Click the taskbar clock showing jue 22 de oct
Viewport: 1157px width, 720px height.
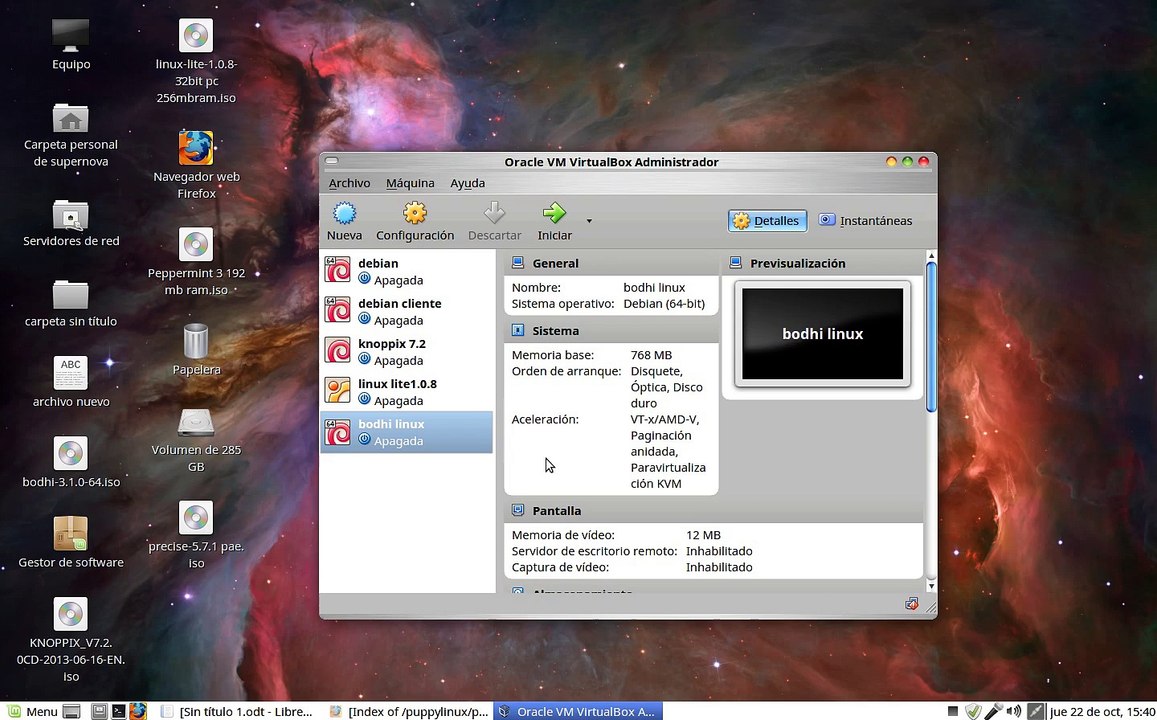[x=1102, y=711]
